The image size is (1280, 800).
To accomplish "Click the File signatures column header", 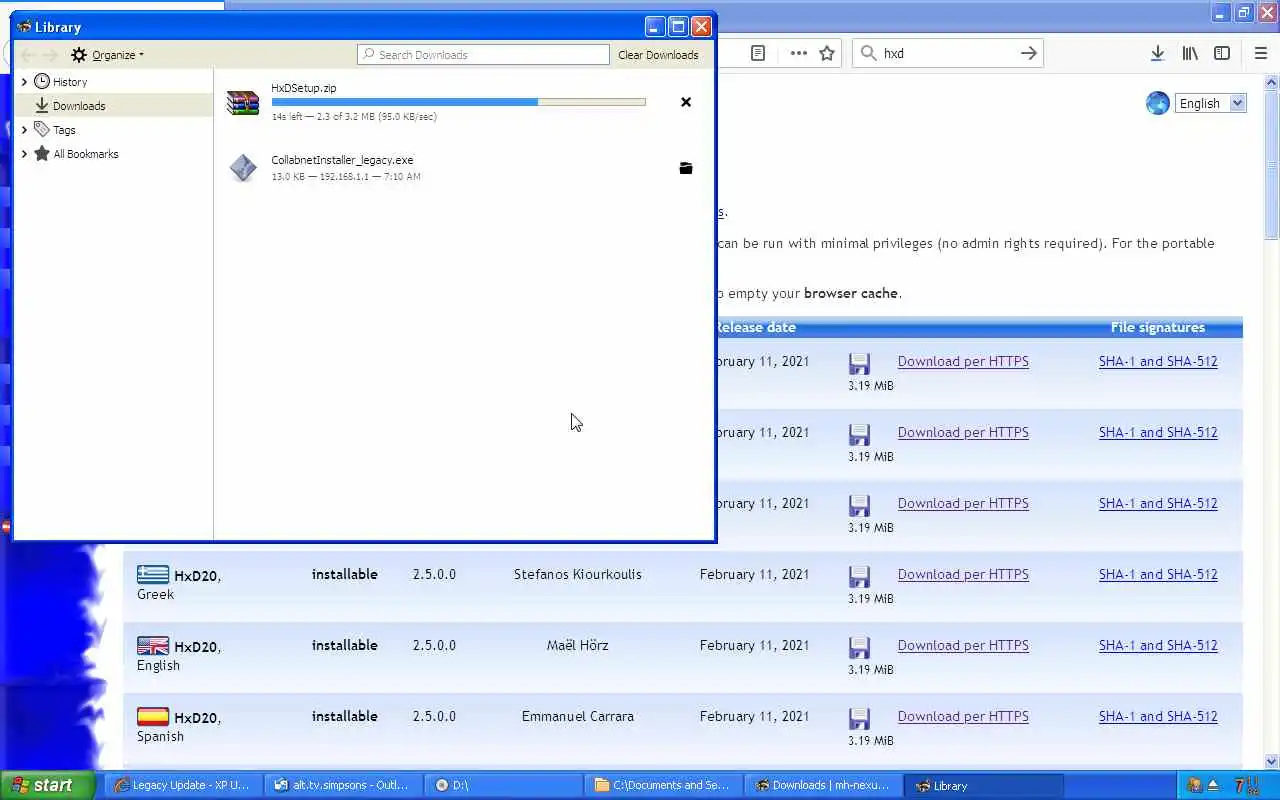I will [1157, 328].
